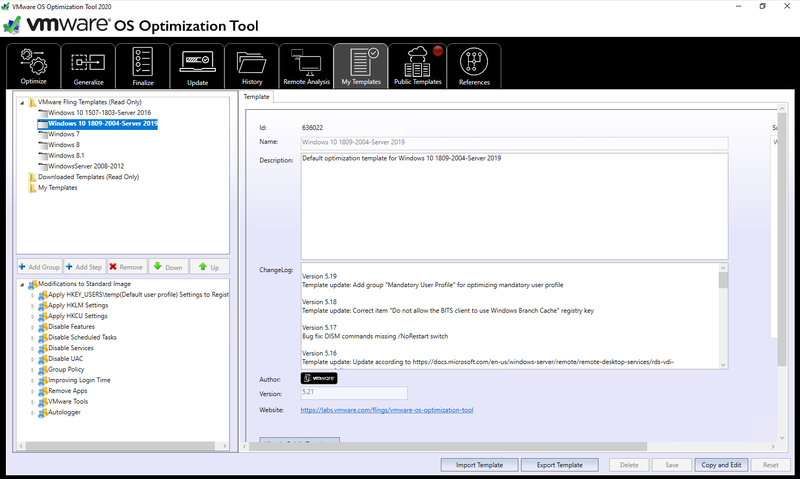This screenshot has width=800, height=479.
Task: Open the History folder section
Action: point(251,65)
